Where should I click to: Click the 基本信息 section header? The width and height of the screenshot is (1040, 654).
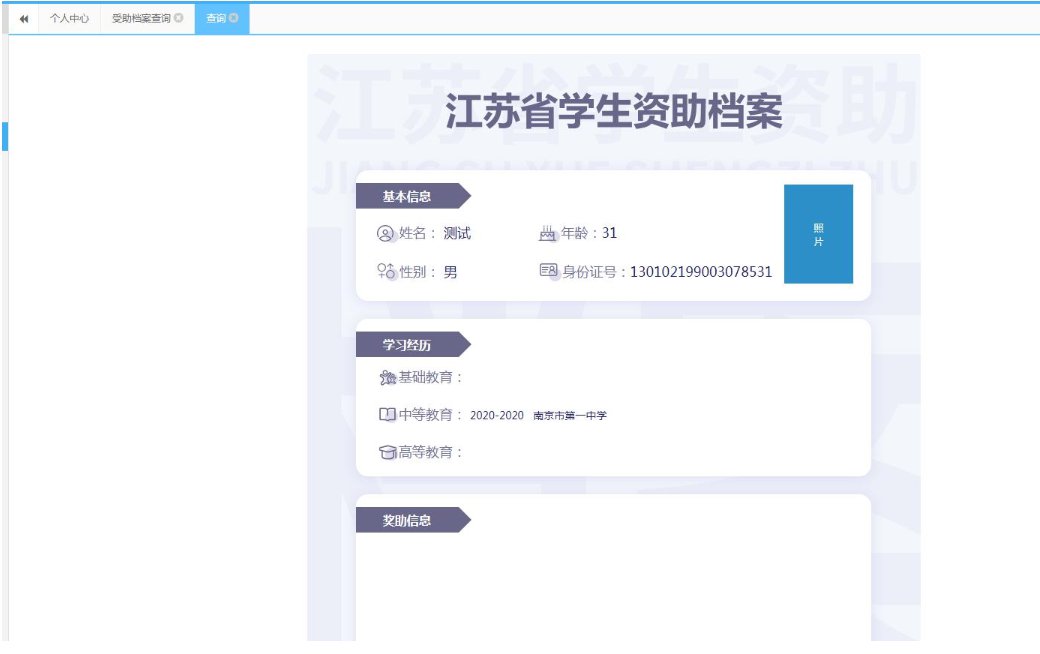coord(408,196)
